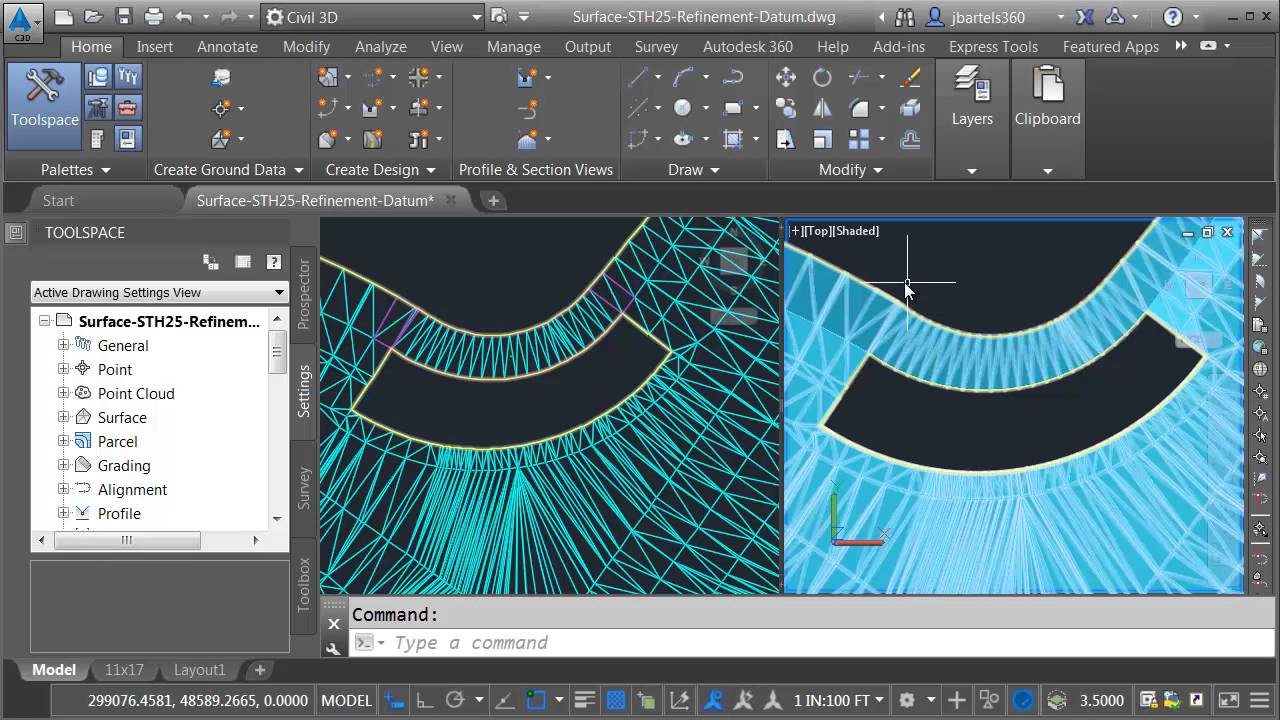Select the Stretch tool in Modify panel
The image size is (1280, 720).
click(x=786, y=139)
